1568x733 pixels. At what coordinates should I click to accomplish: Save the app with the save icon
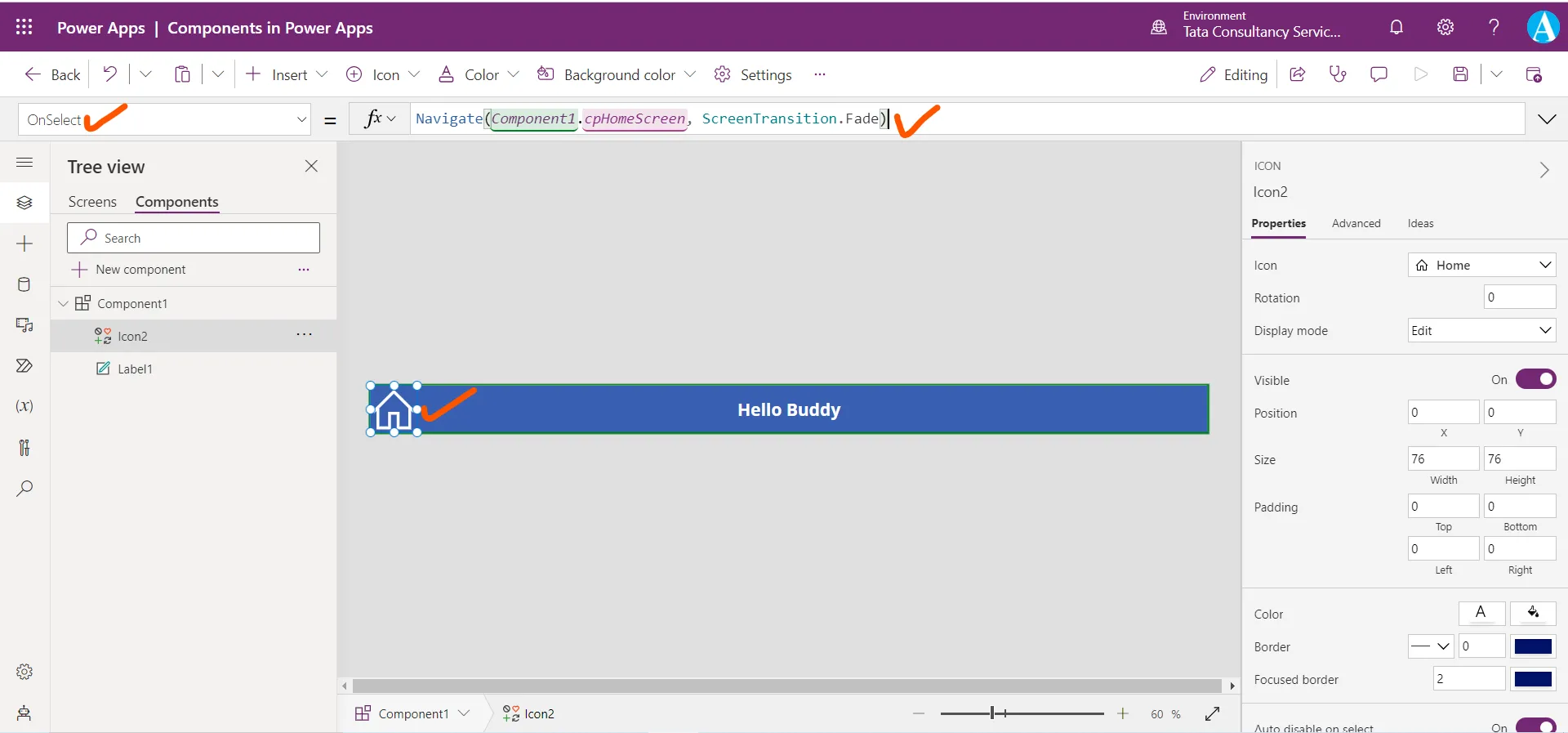pyautogui.click(x=1461, y=74)
